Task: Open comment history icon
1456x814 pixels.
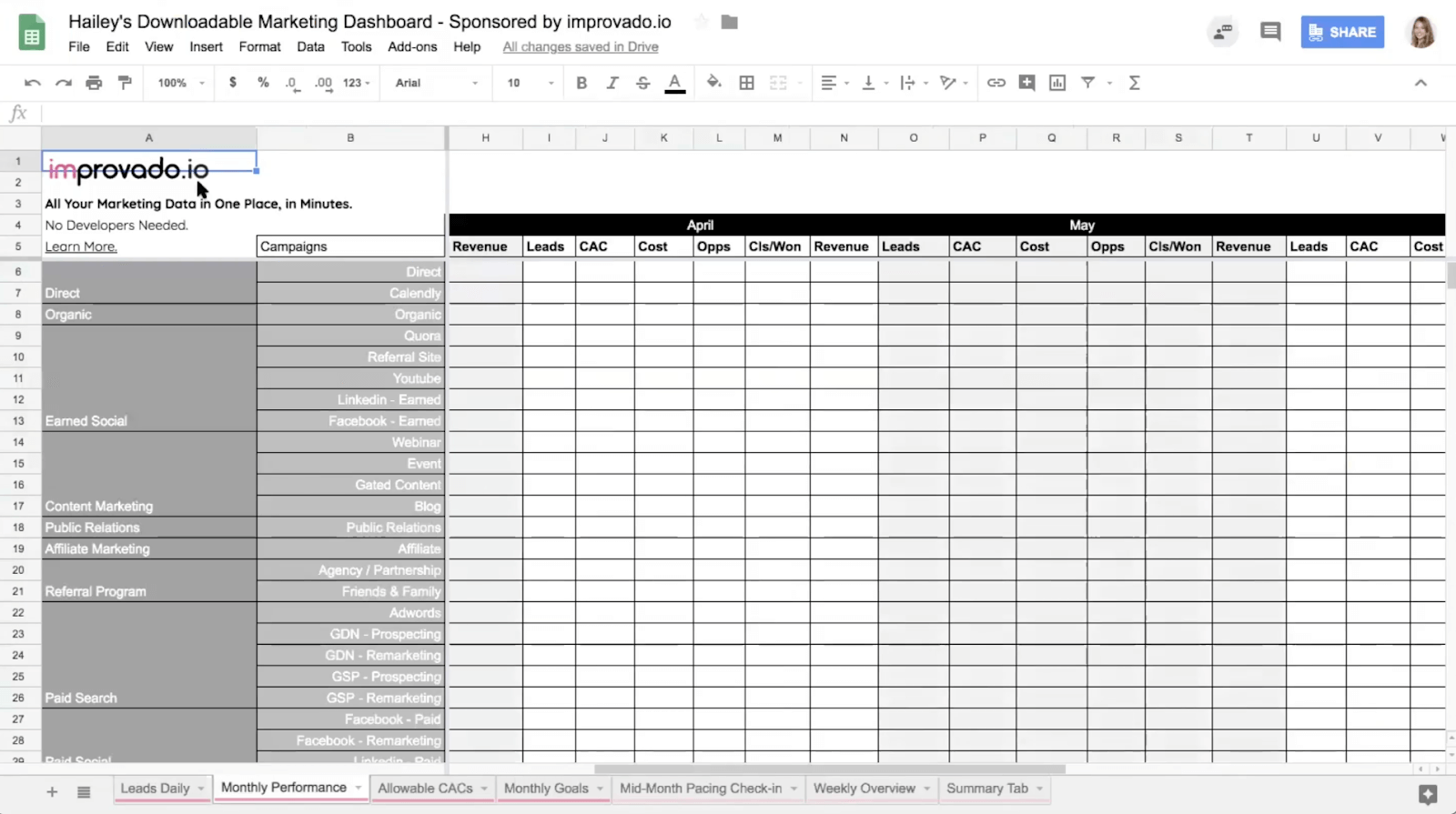Action: click(x=1270, y=32)
